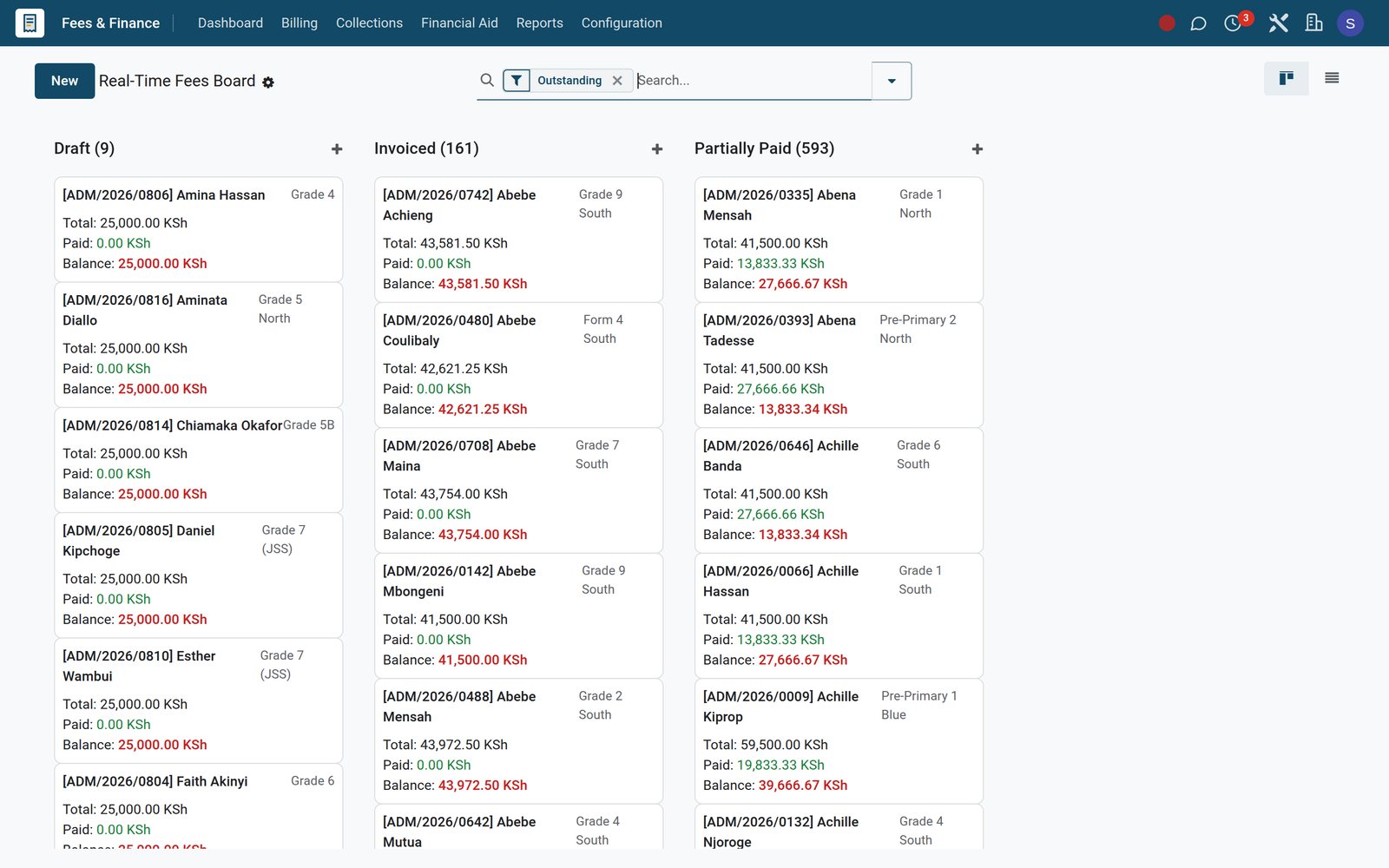The height and width of the screenshot is (868, 1389).
Task: Add a record to Partially Paid column
Action: click(x=978, y=149)
